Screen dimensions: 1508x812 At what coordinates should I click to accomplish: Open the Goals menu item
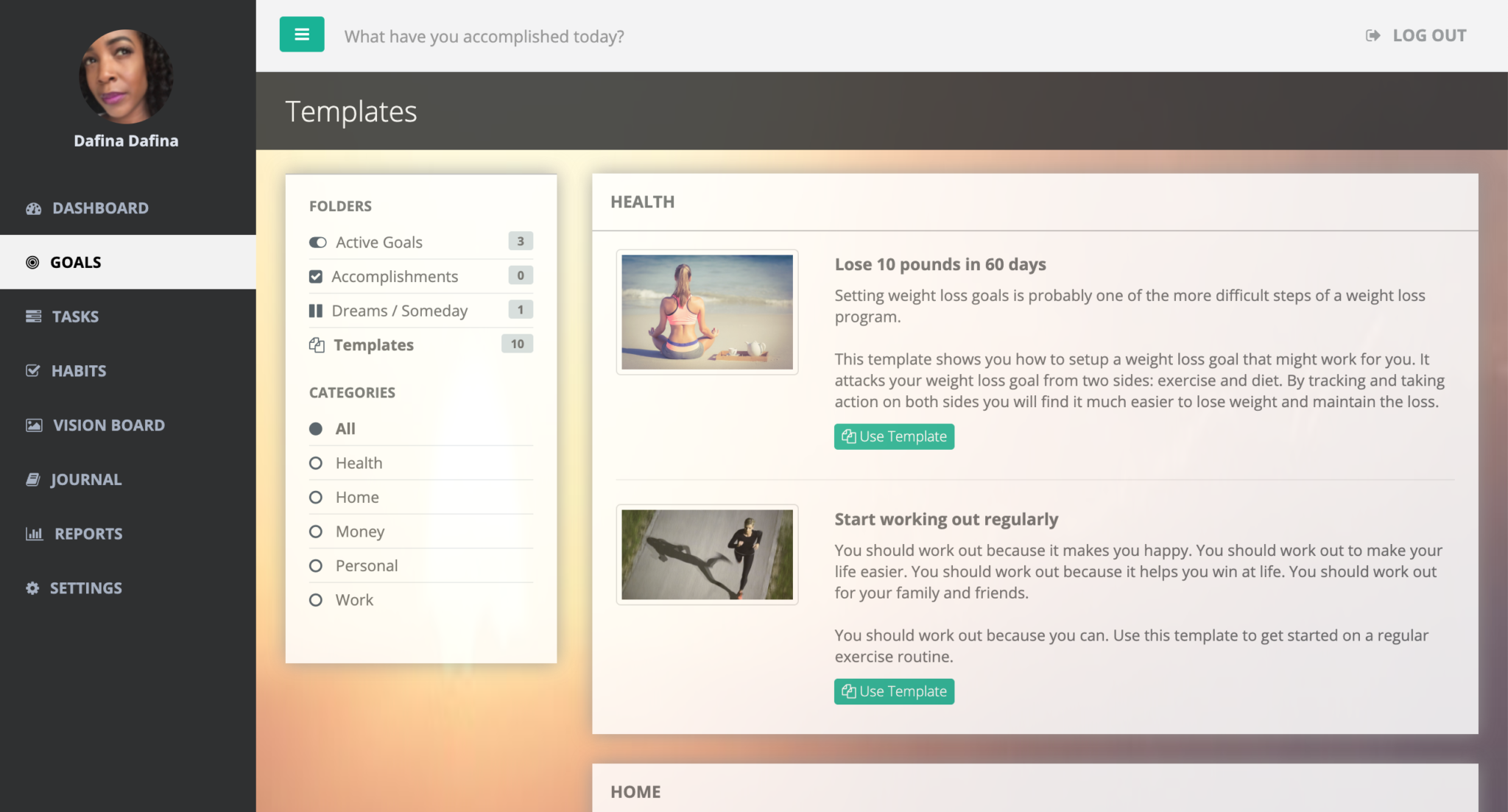click(x=128, y=262)
